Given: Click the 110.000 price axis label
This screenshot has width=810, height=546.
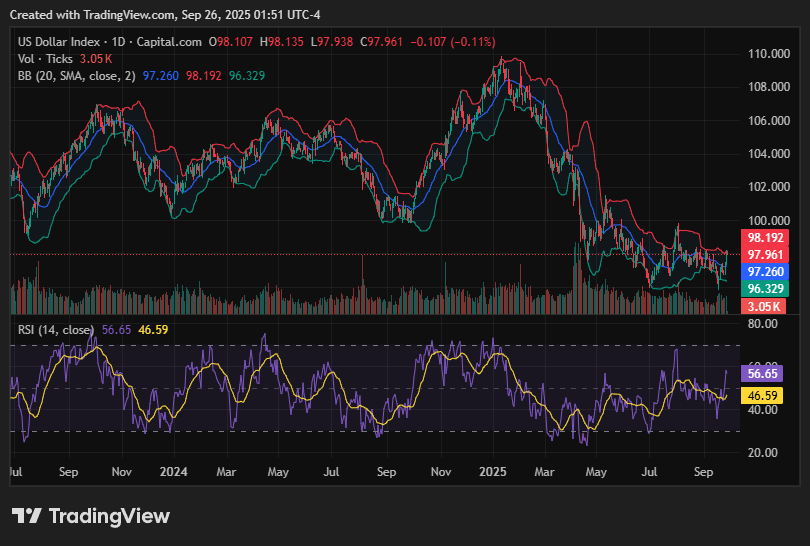Looking at the screenshot, I should (x=769, y=54).
